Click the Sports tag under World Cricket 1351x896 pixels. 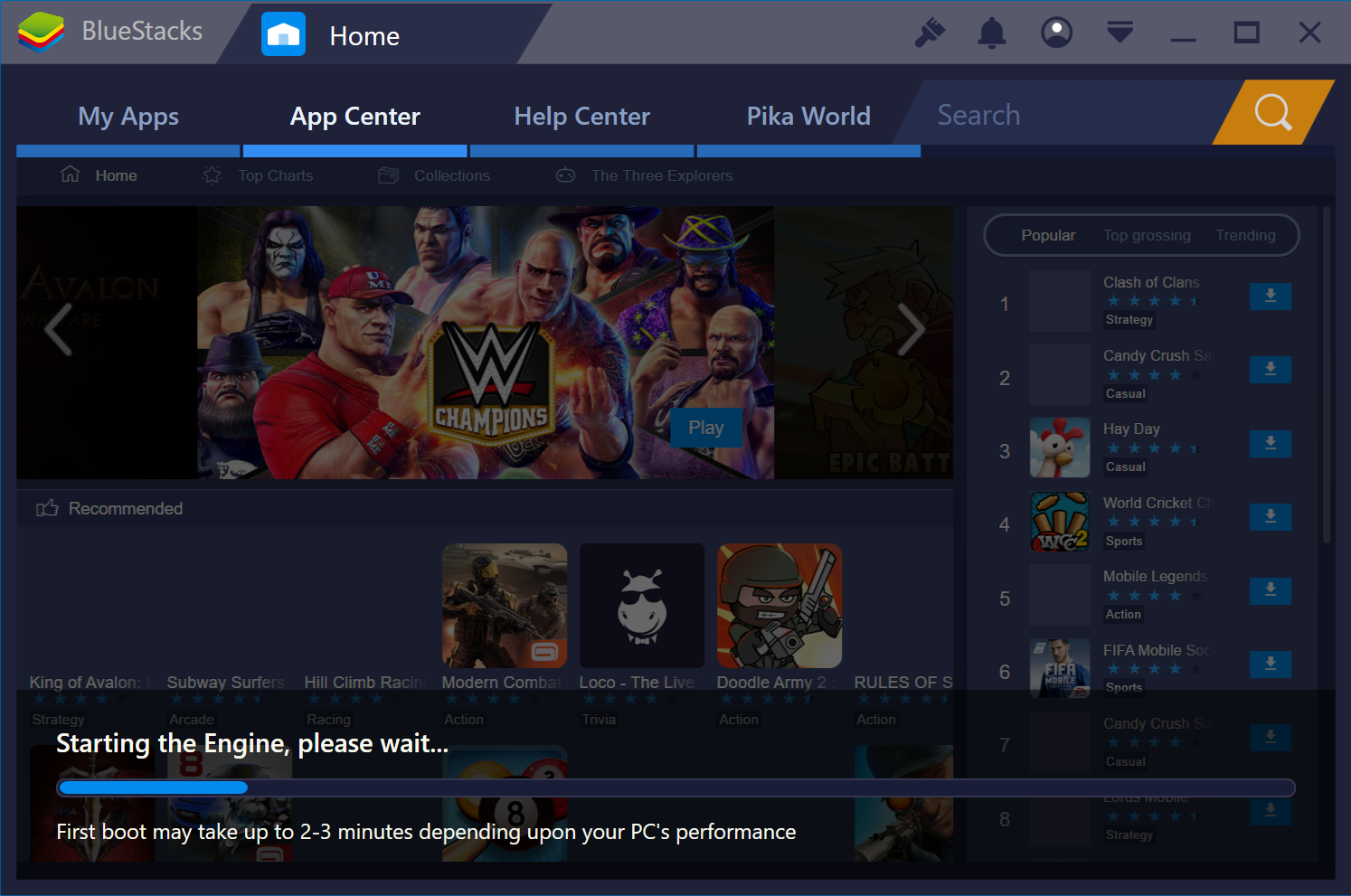tap(1124, 541)
